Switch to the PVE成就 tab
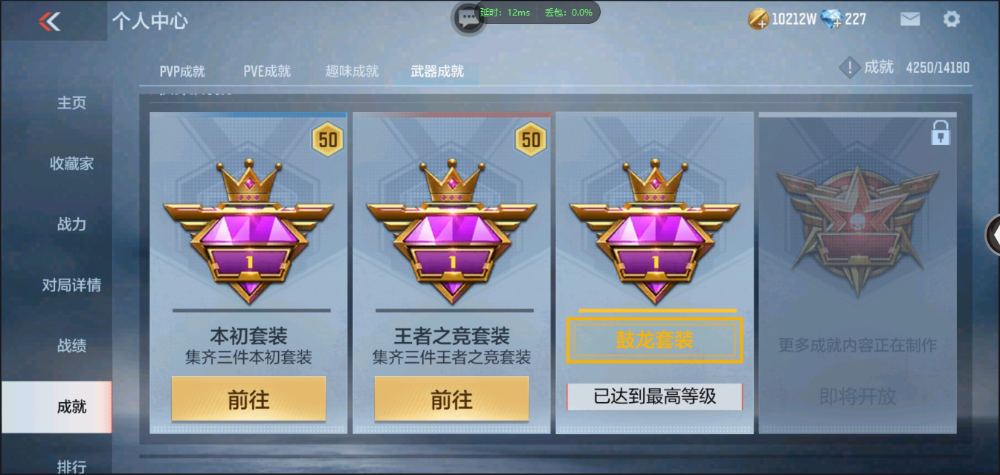Viewport: 1000px width, 475px height. click(x=267, y=71)
